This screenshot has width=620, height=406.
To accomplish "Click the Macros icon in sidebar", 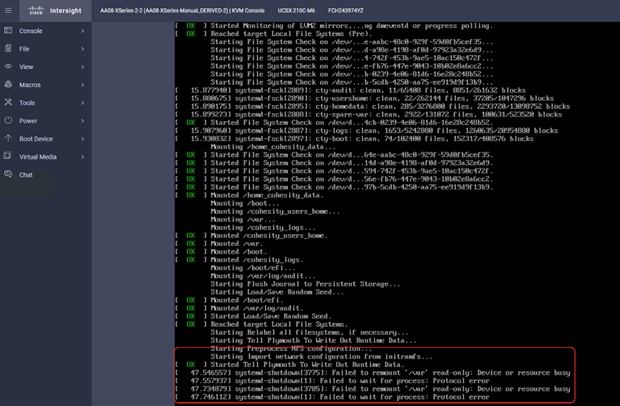I will point(8,84).
